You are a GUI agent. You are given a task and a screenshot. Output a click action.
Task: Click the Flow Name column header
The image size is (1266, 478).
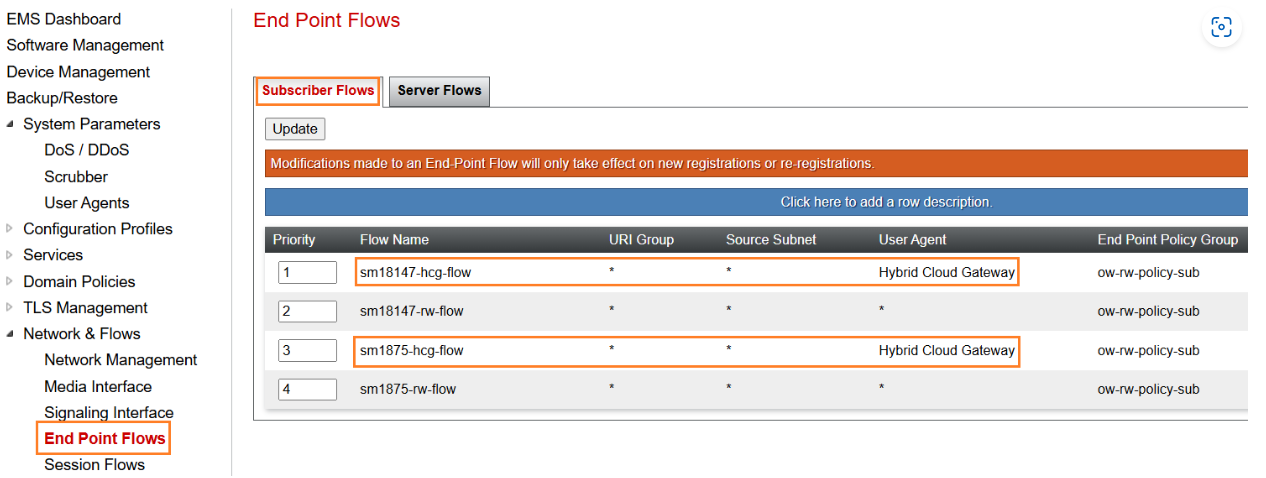click(x=394, y=240)
